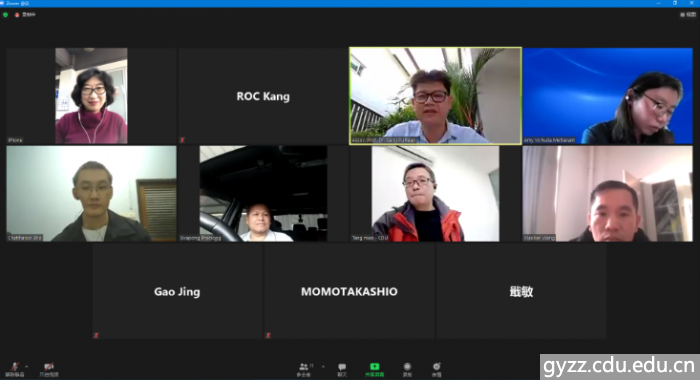The image size is (700, 380).
Task: Select the Gao Jing participant tile
Action: tap(177, 291)
